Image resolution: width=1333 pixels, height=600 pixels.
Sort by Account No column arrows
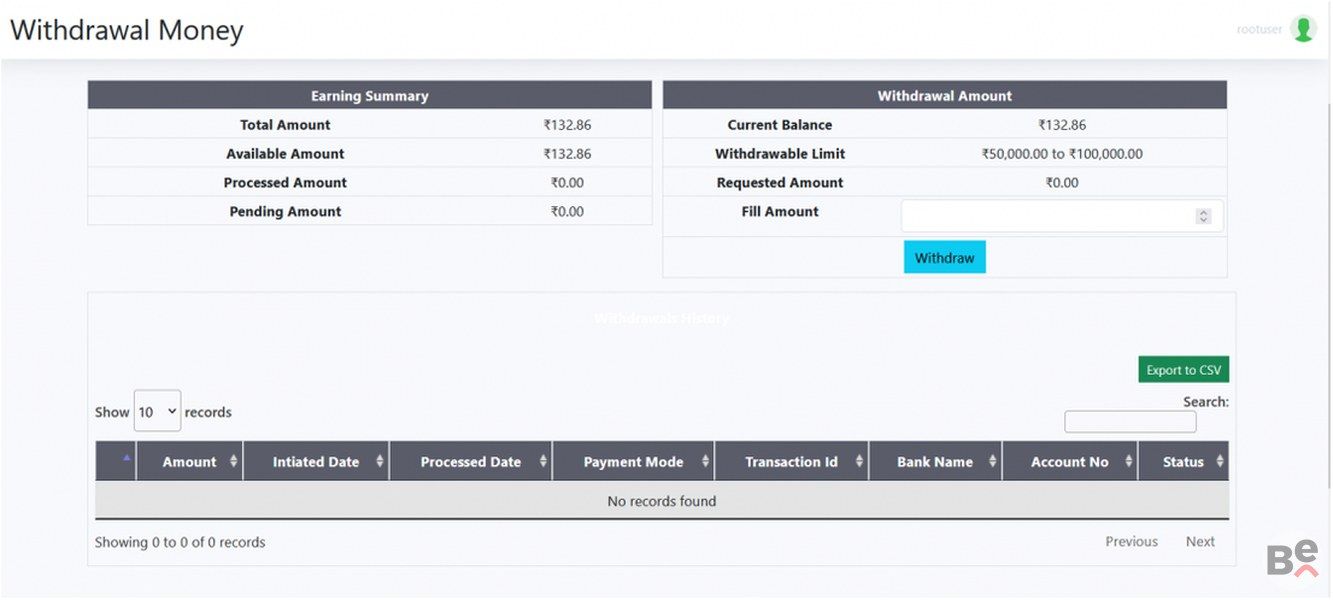pos(1128,461)
